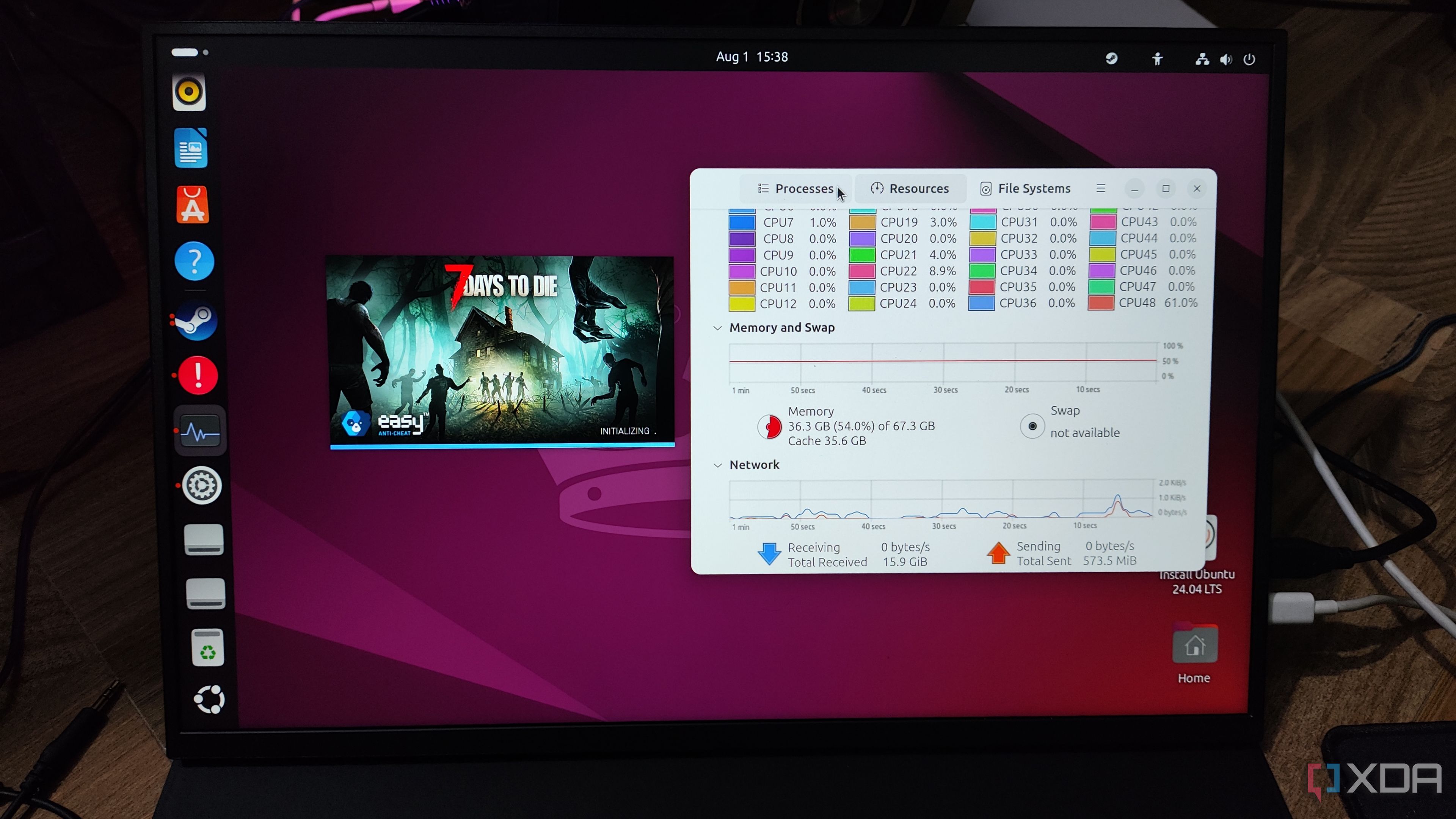The image size is (1456, 819).
Task: Open System Monitor hamburger menu
Action: pyautogui.click(x=1100, y=188)
